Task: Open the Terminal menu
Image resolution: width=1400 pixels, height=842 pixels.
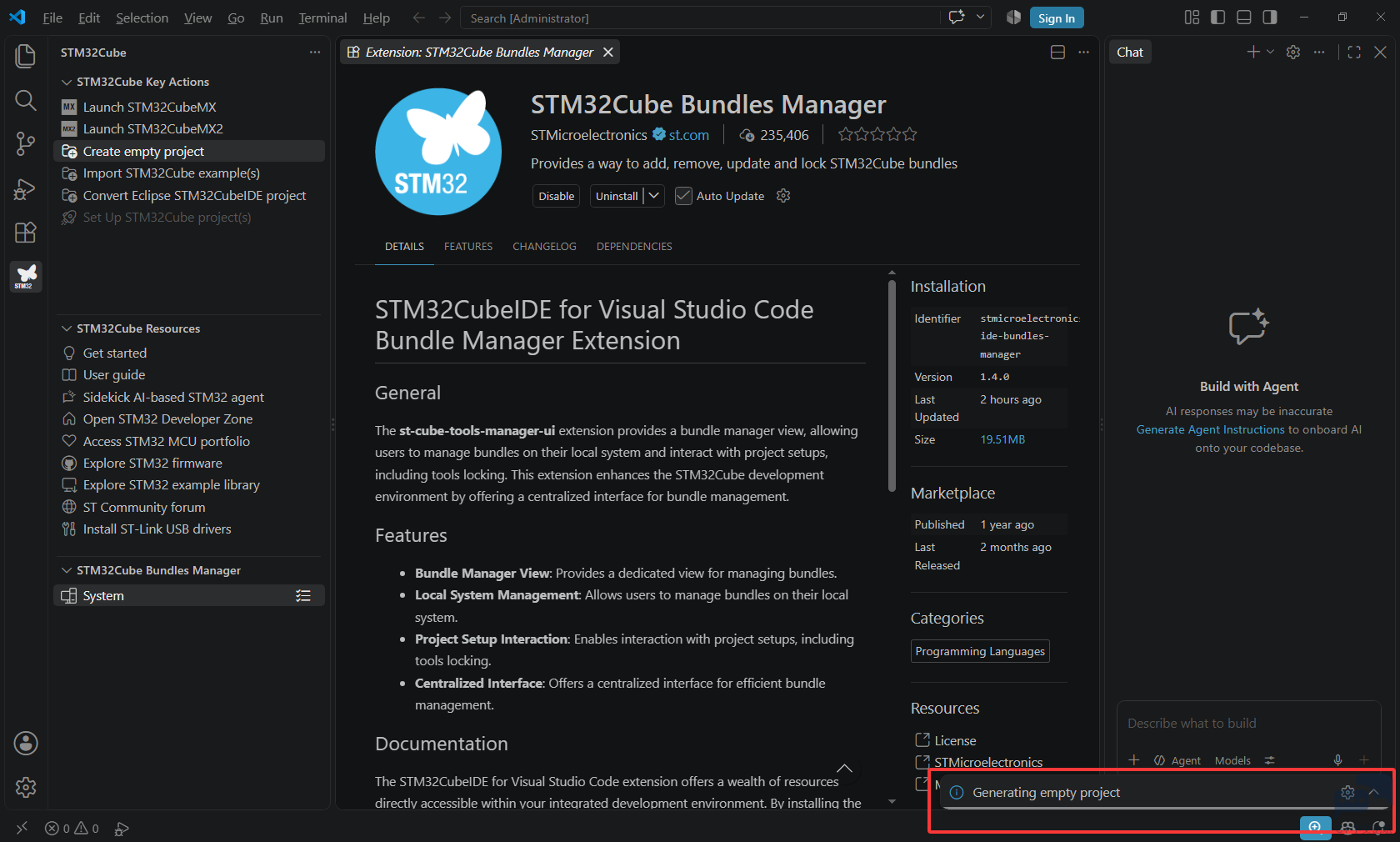Action: tap(322, 18)
